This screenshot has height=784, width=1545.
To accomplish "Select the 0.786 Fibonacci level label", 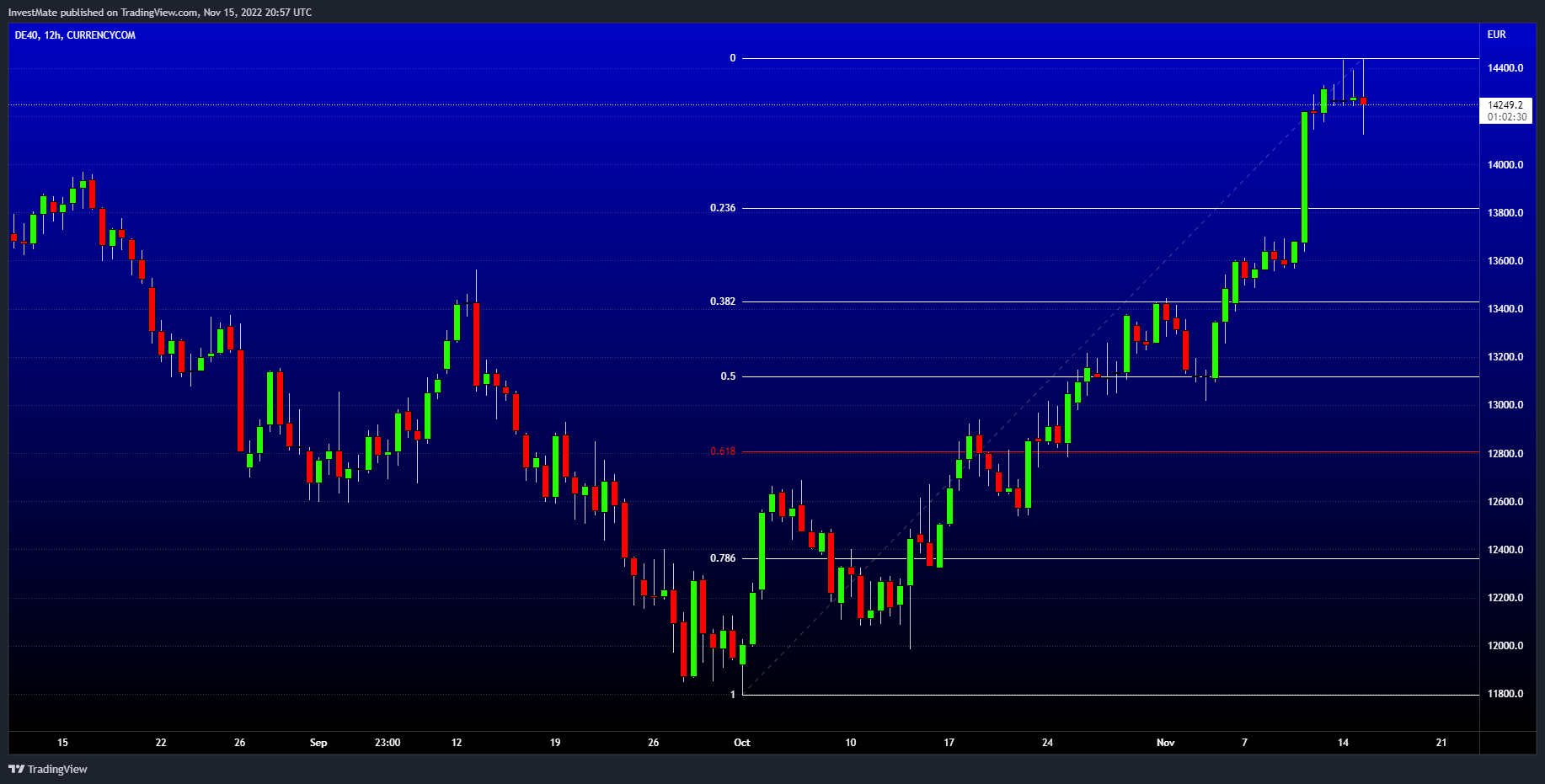I will click(723, 558).
